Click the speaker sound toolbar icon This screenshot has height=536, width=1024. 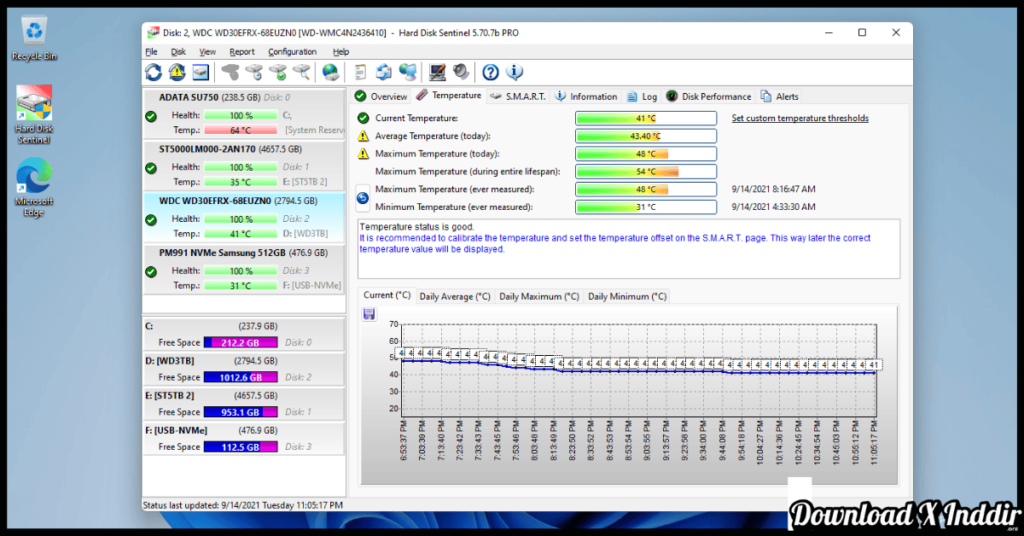click(461, 72)
